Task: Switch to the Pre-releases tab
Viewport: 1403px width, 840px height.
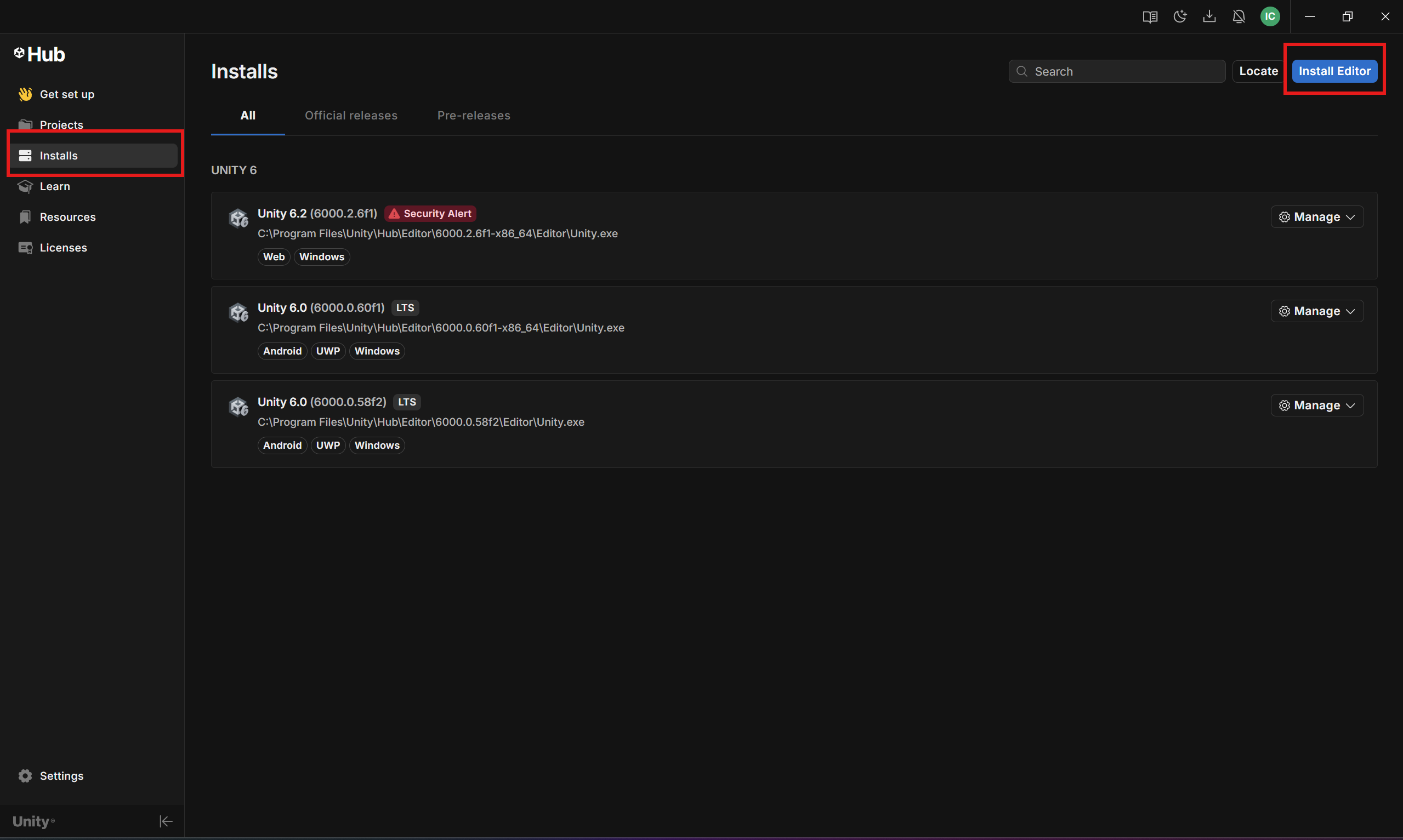Action: (x=474, y=116)
